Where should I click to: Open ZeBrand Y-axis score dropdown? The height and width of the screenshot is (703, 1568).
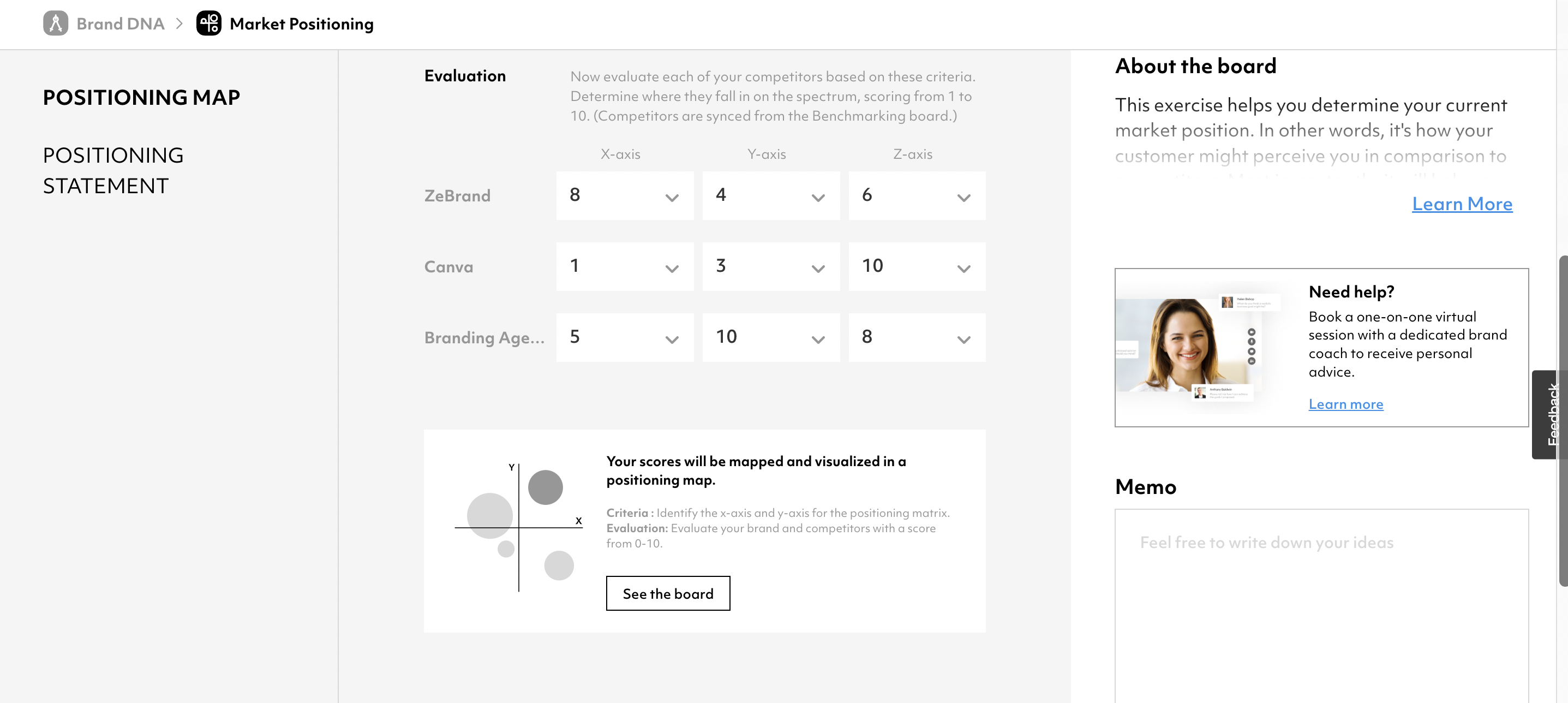770,195
